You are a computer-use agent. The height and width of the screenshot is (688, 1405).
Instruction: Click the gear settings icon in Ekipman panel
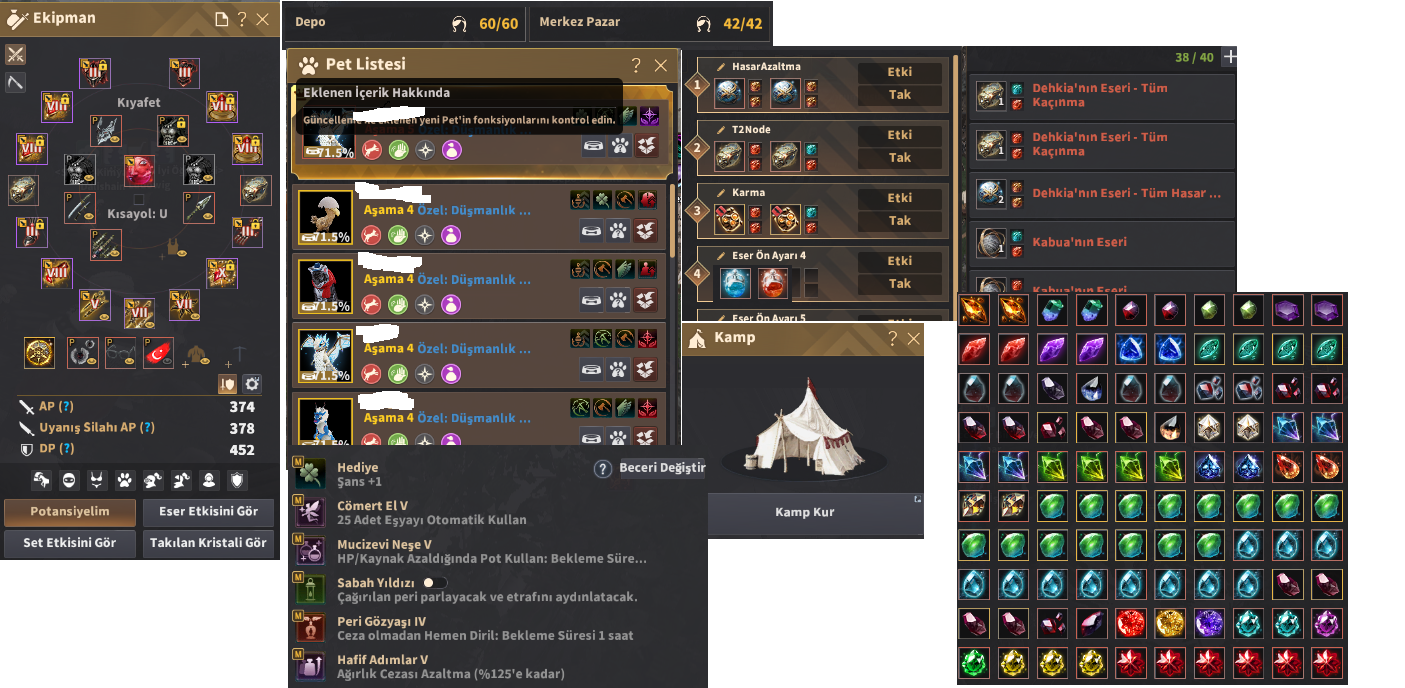coord(252,384)
